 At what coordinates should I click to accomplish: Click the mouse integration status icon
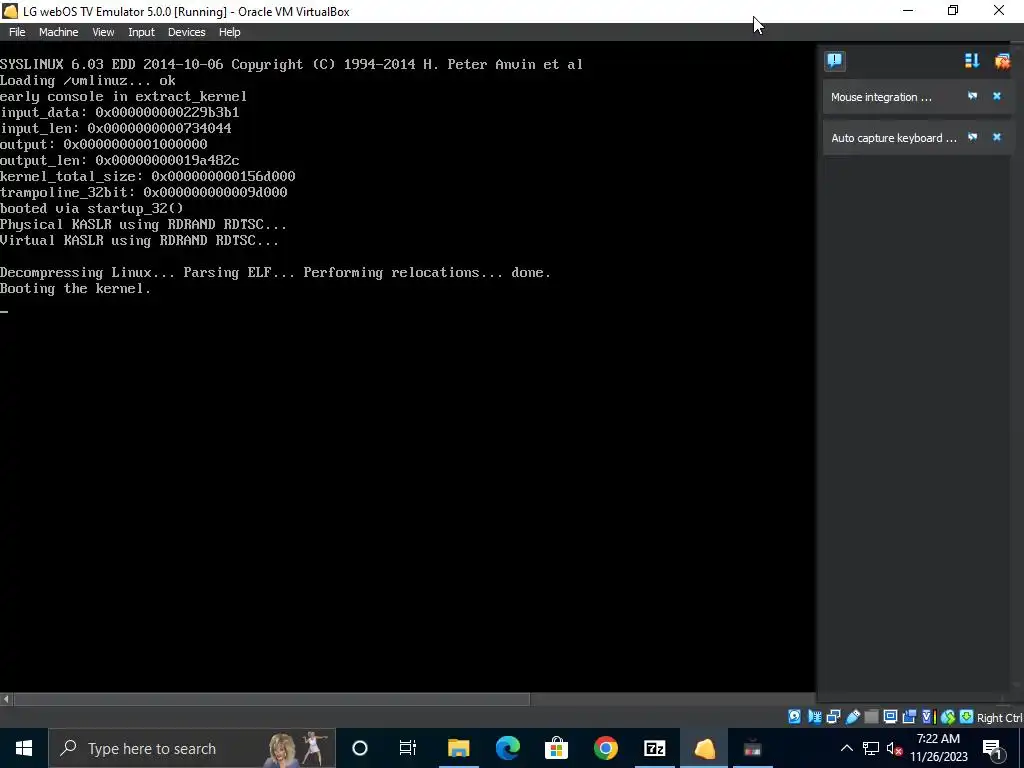(948, 717)
